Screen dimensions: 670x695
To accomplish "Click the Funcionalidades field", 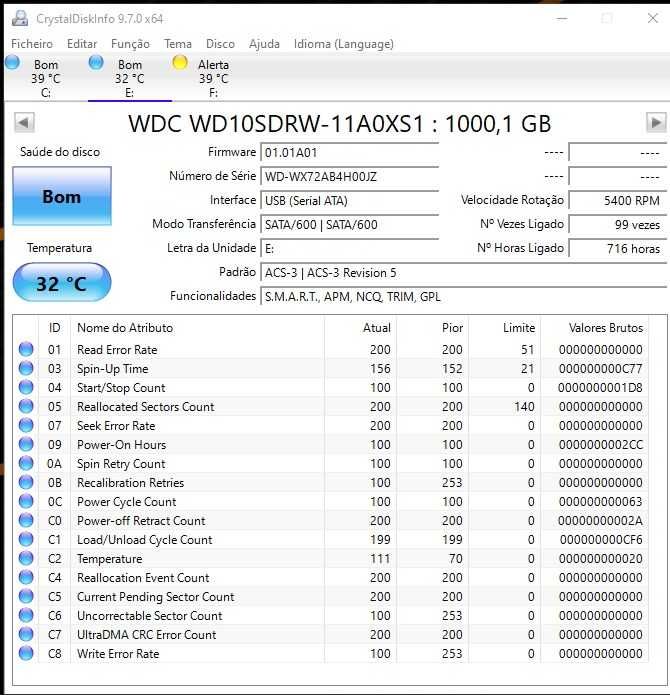I will pos(464,297).
